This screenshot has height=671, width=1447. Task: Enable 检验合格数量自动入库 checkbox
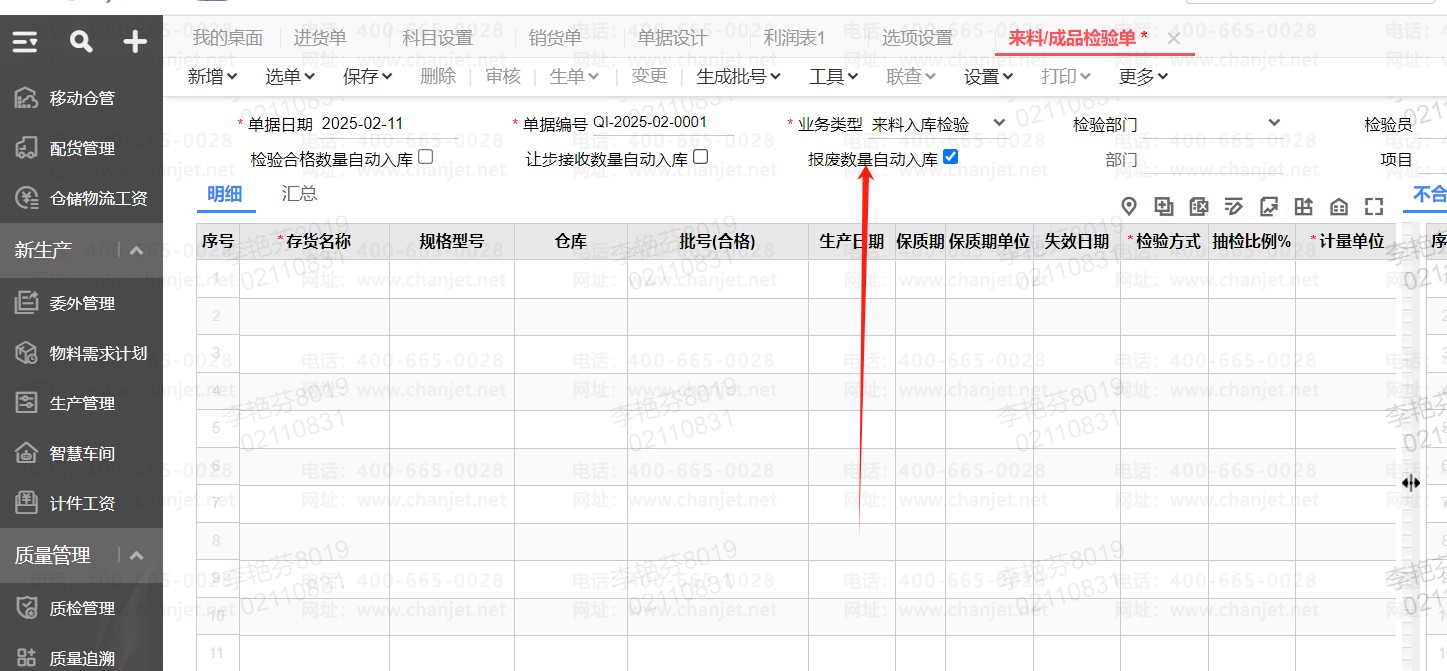(x=425, y=157)
